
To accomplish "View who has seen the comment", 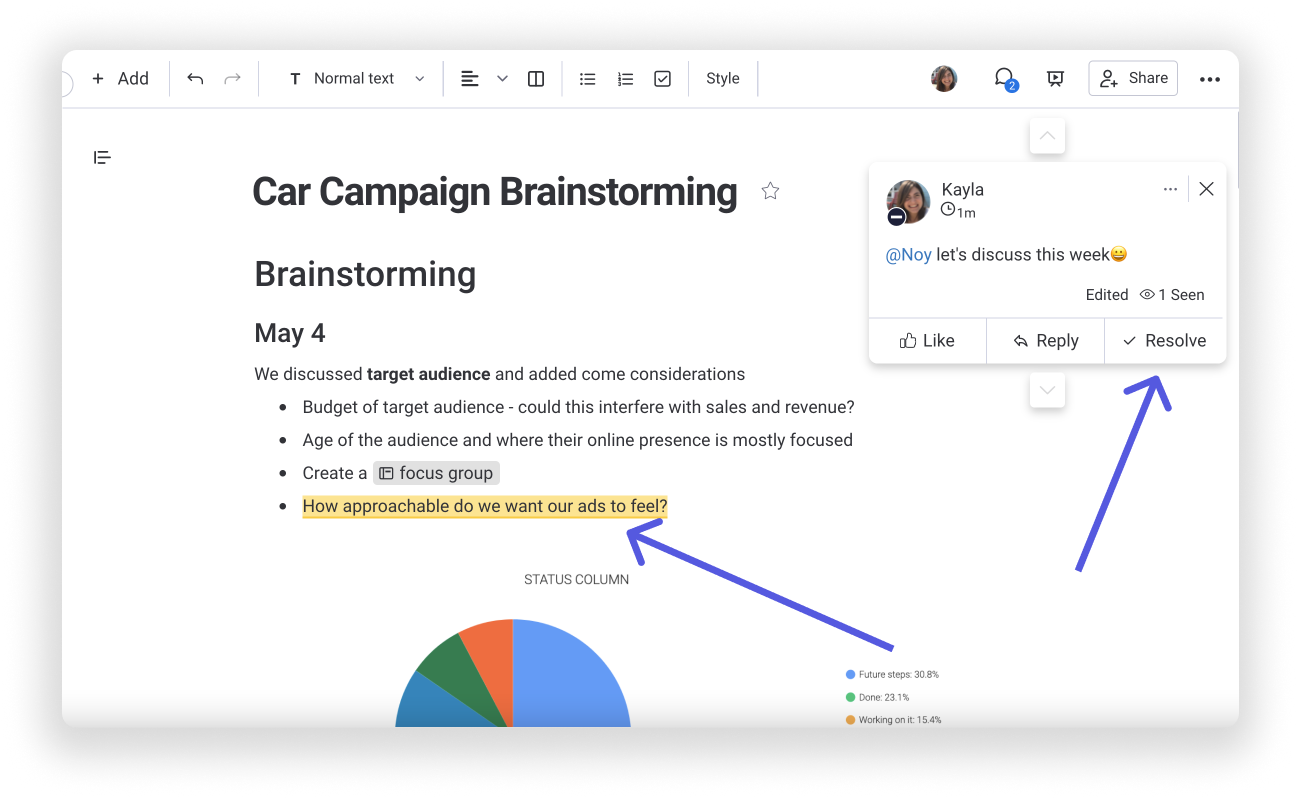I will 1172,295.
